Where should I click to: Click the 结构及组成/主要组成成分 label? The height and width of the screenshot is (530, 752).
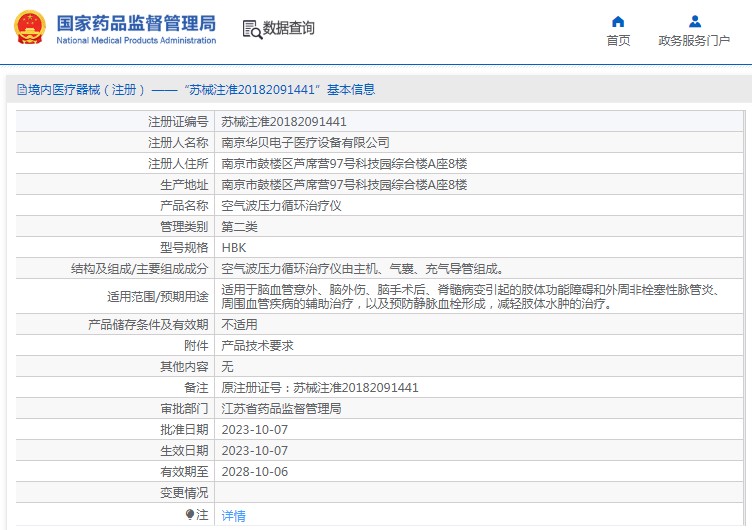coord(140,269)
